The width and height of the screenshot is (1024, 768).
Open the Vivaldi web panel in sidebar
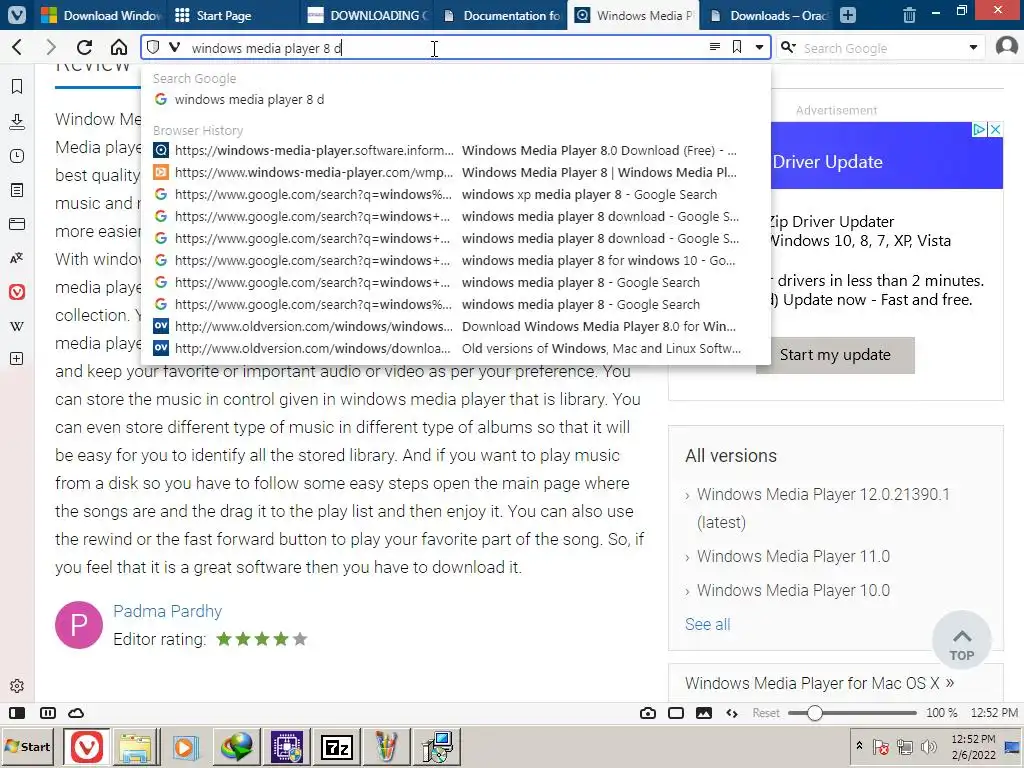pyautogui.click(x=17, y=292)
